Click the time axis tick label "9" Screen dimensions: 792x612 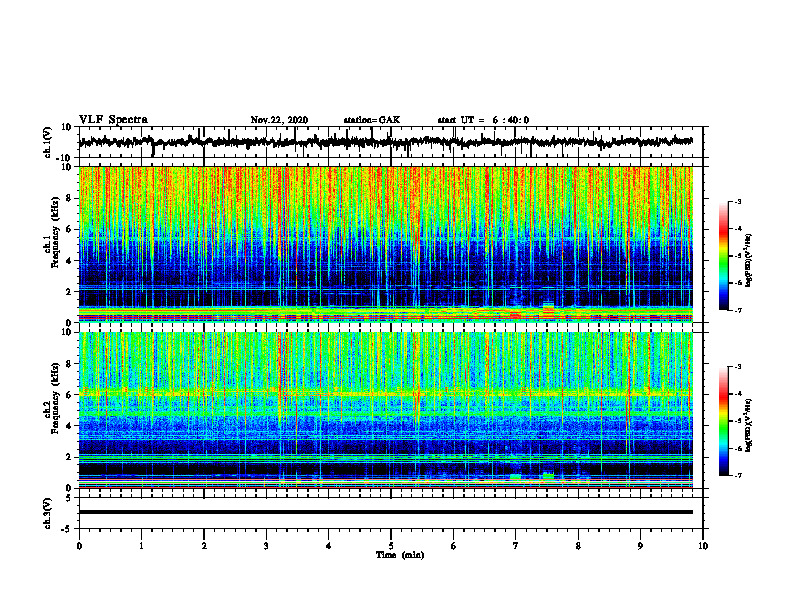pyautogui.click(x=640, y=546)
